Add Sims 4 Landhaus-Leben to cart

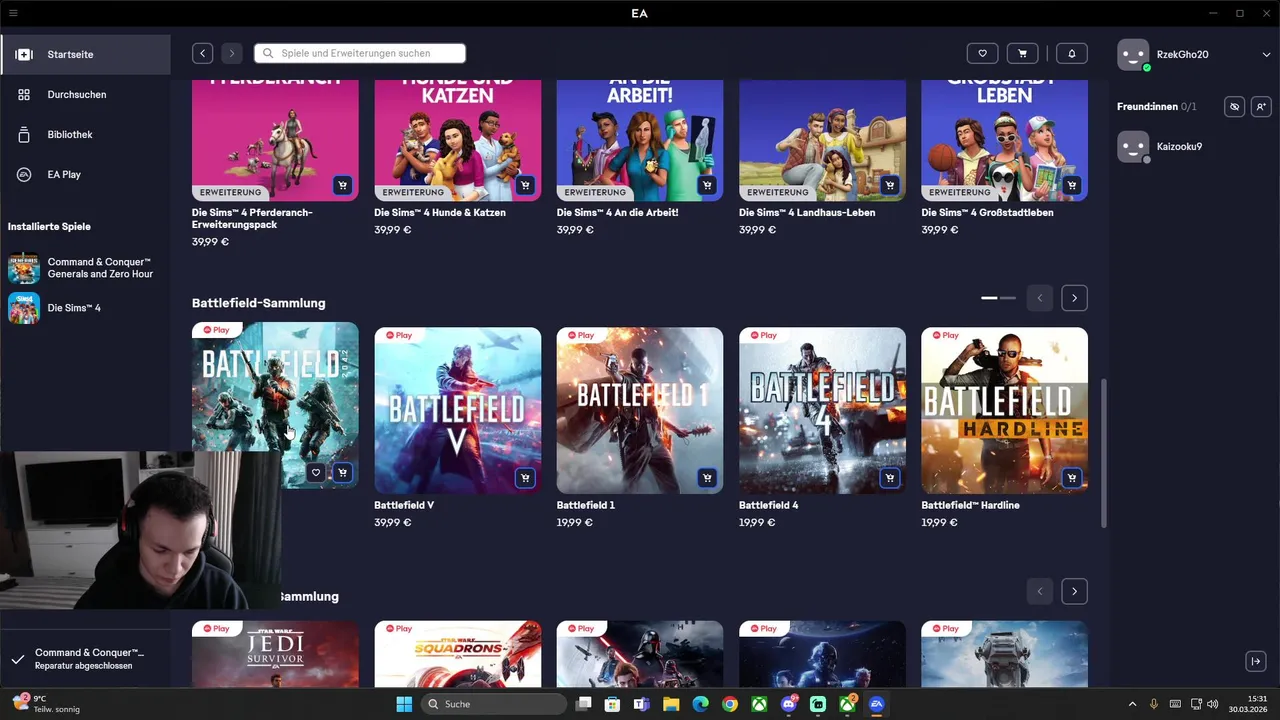pyautogui.click(x=890, y=186)
